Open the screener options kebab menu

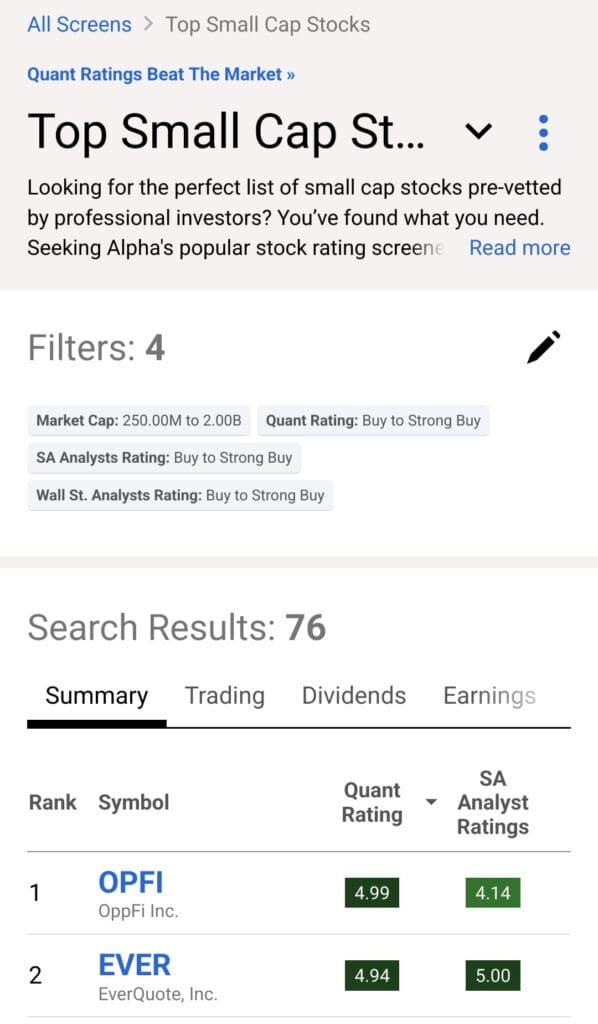543,131
